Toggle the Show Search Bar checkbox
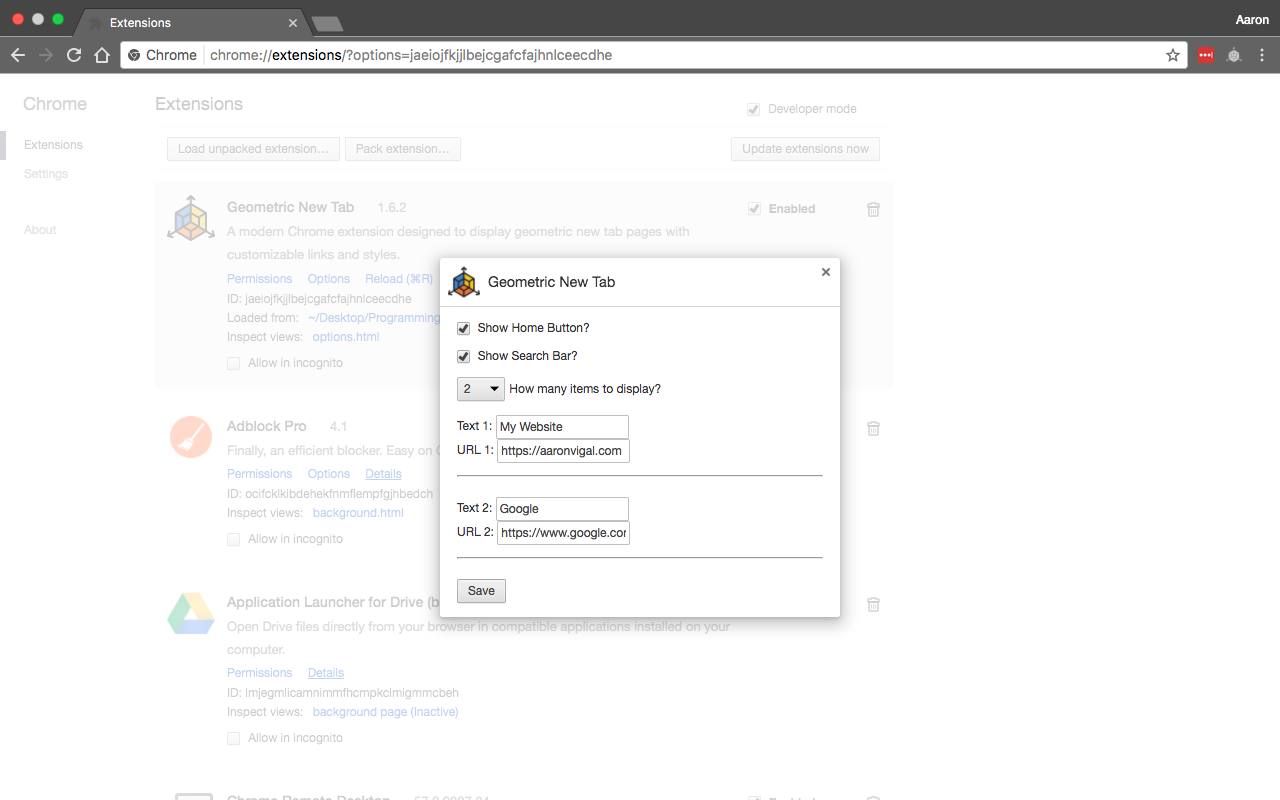This screenshot has height=800, width=1280. [464, 357]
